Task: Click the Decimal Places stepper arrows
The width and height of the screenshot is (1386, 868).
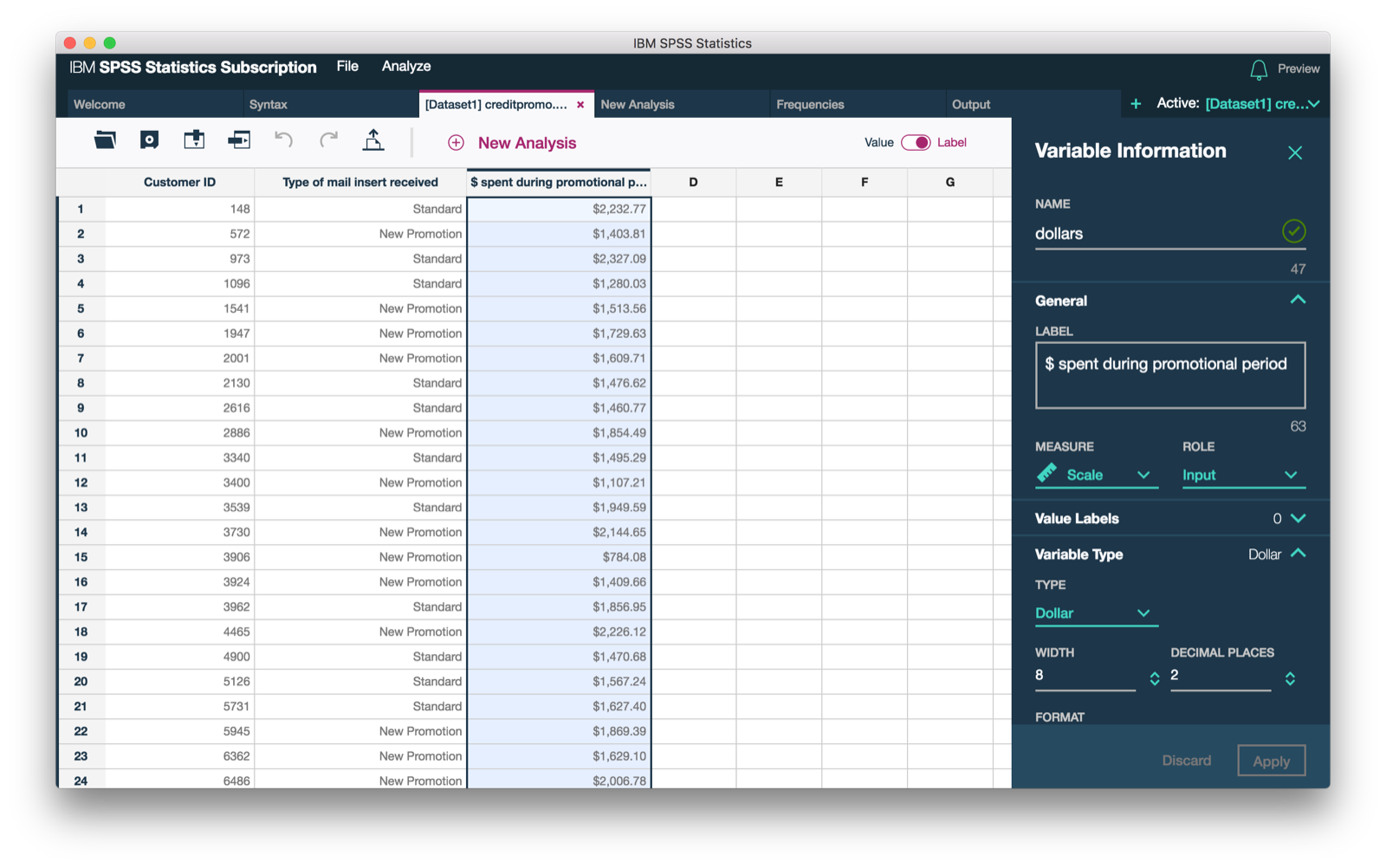Action: pyautogui.click(x=1290, y=678)
